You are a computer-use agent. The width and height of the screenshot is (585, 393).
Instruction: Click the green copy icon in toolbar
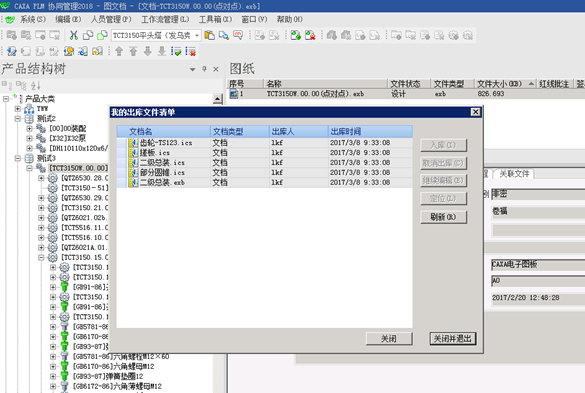pos(102,35)
